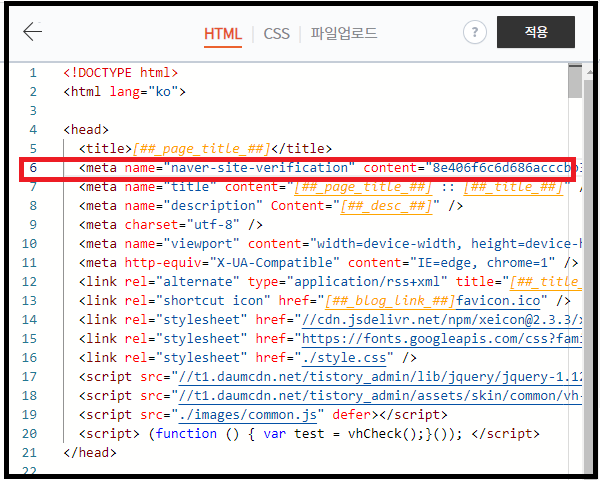Open the help question mark icon

tap(474, 32)
